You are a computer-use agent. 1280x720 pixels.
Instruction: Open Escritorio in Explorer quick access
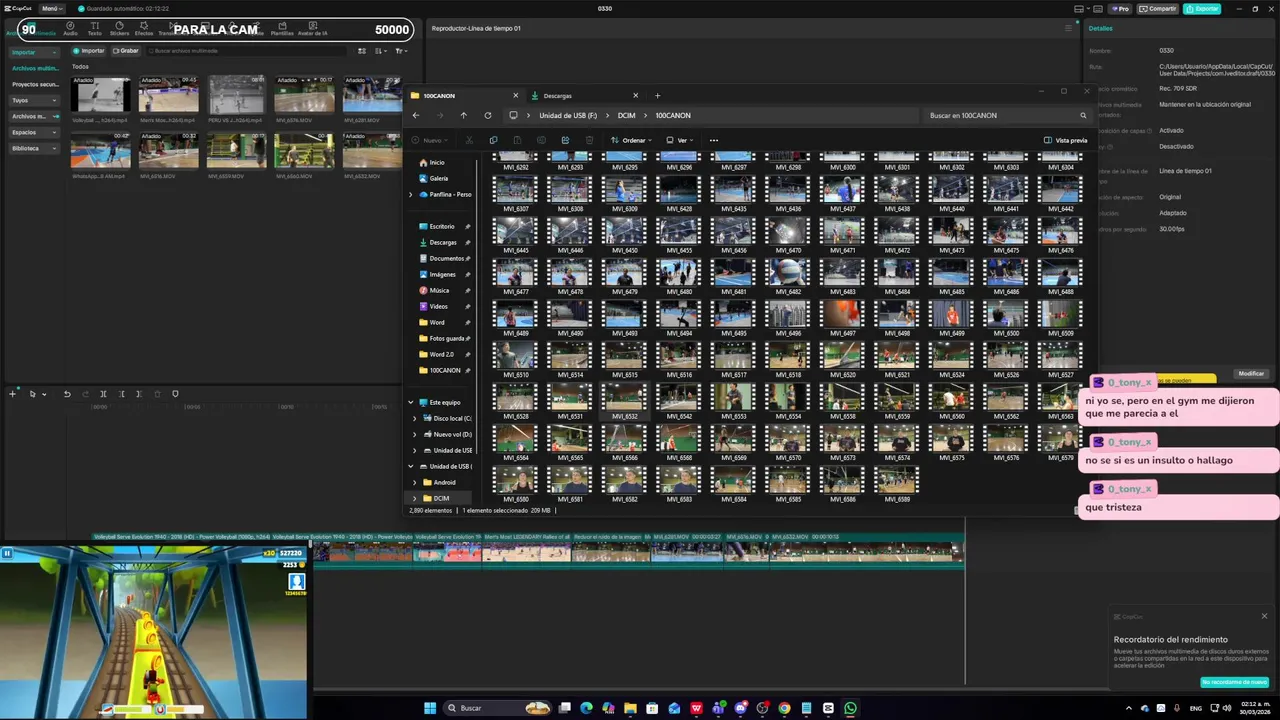tap(441, 226)
